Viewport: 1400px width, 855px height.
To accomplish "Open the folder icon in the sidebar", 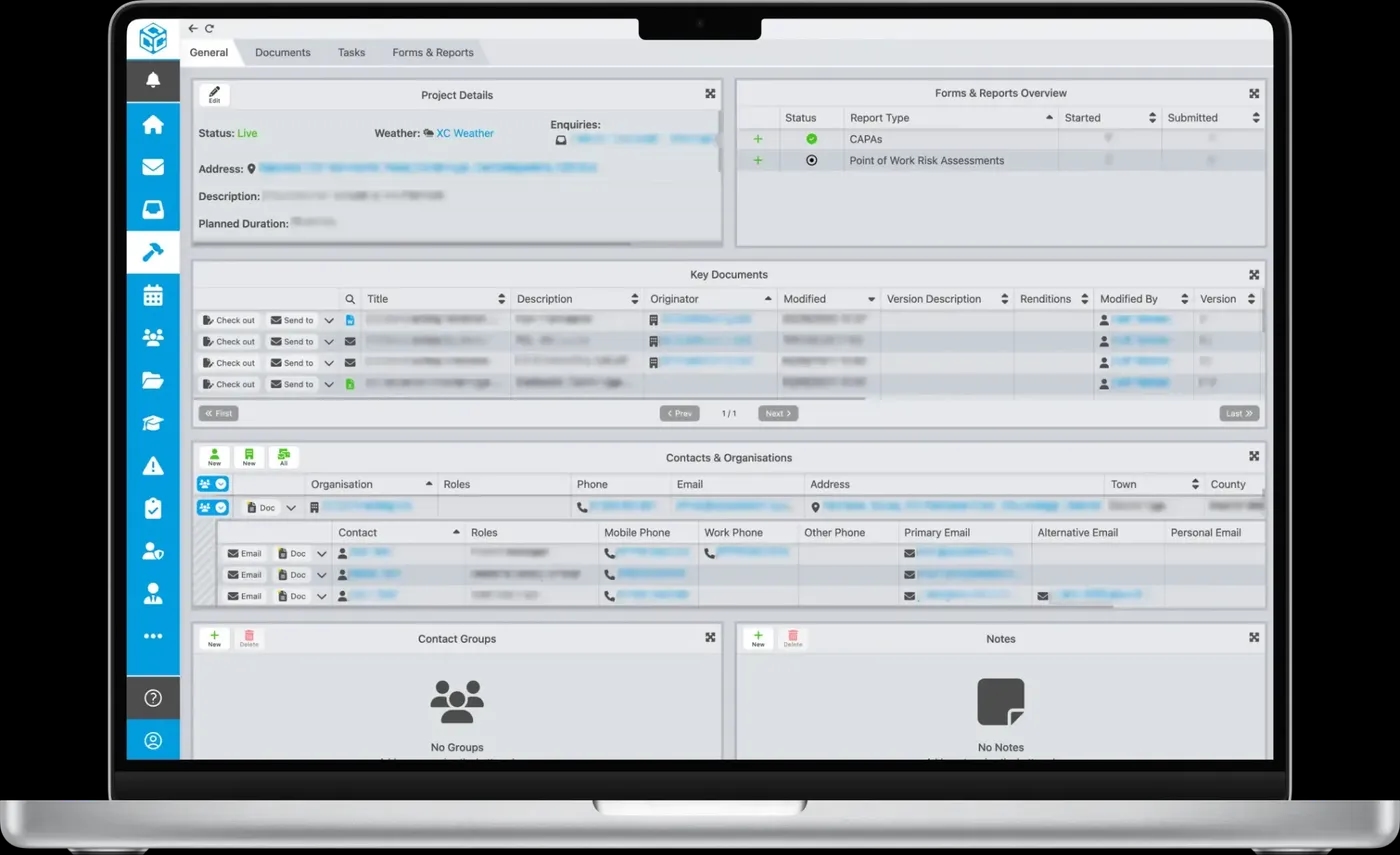I will (x=153, y=380).
